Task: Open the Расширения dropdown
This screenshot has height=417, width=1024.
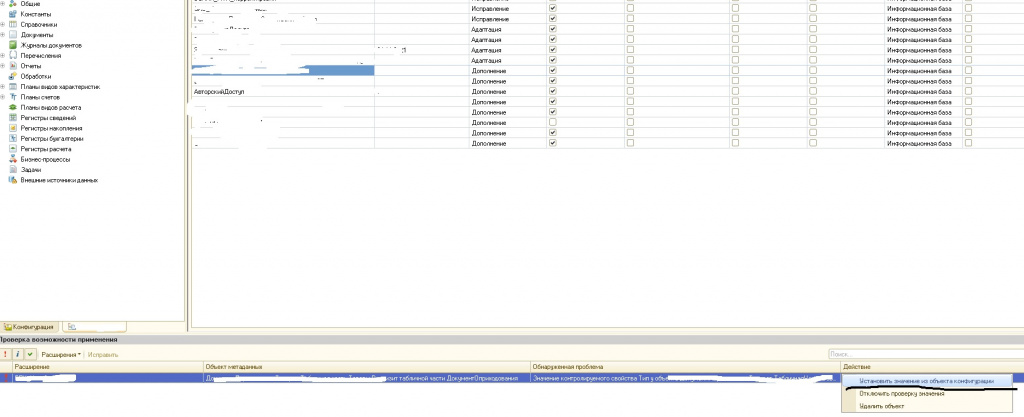Action: click(x=61, y=354)
